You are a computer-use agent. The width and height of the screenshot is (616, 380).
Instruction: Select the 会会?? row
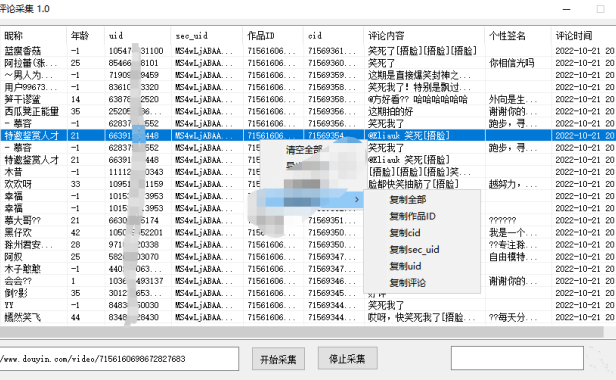click(308, 281)
